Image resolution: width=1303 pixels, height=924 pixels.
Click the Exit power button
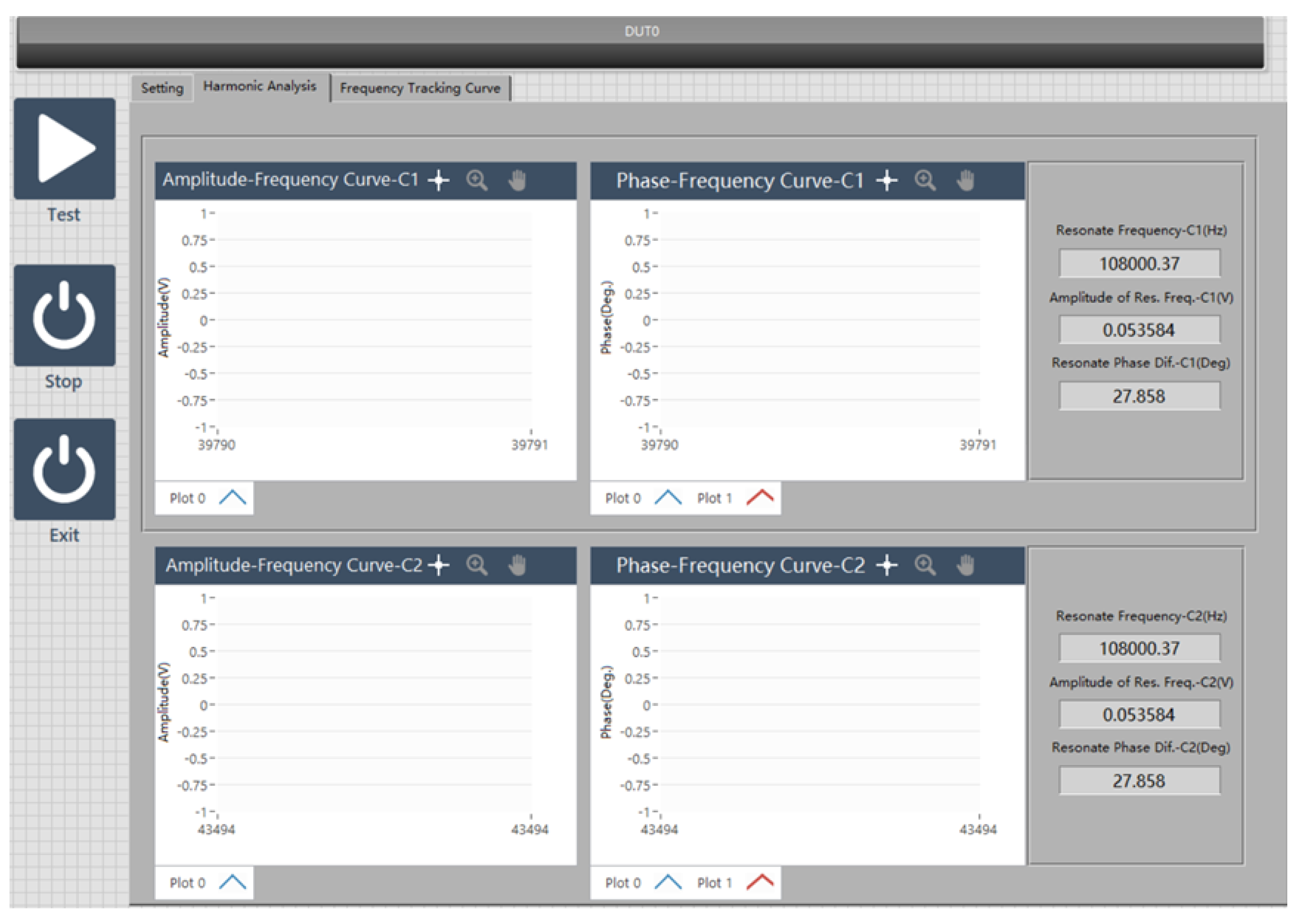[64, 469]
